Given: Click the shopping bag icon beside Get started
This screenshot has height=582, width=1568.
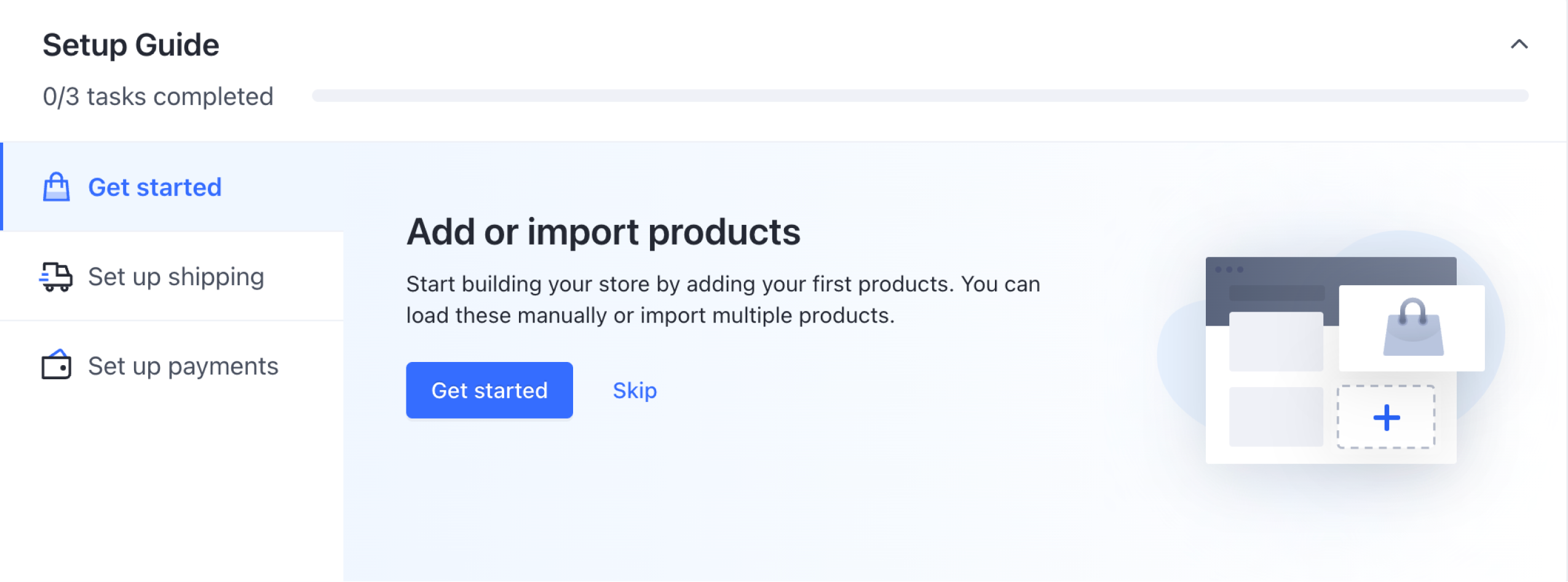Looking at the screenshot, I should (x=56, y=187).
